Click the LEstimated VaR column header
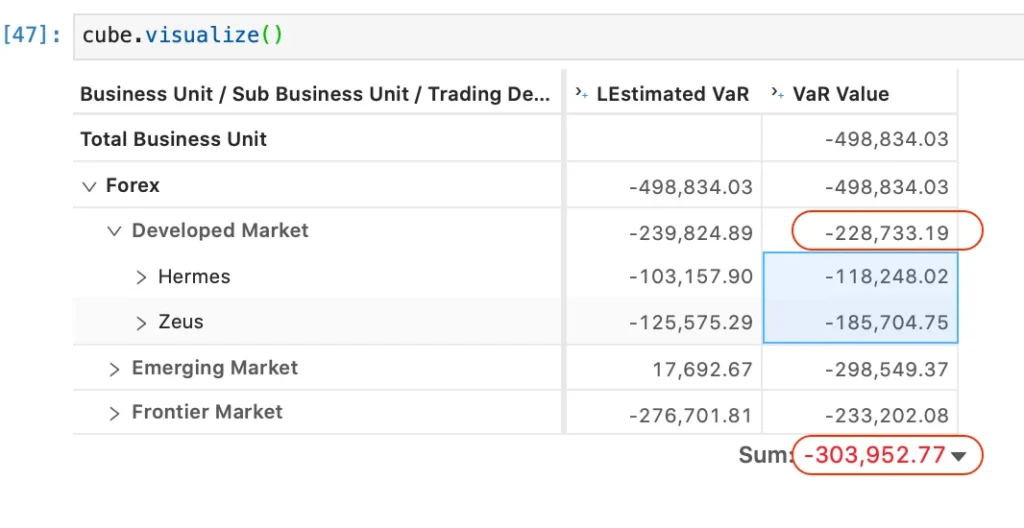This screenshot has width=1024, height=528. [664, 93]
